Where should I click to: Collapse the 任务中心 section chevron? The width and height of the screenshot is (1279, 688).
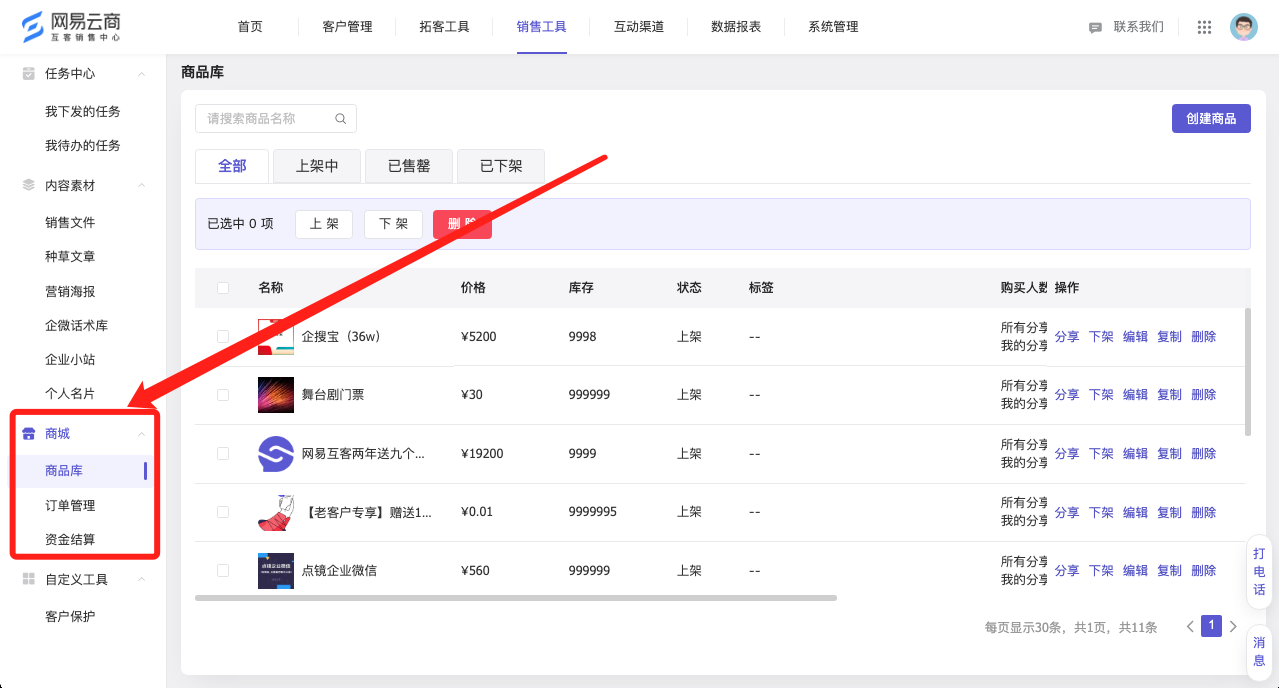point(142,74)
